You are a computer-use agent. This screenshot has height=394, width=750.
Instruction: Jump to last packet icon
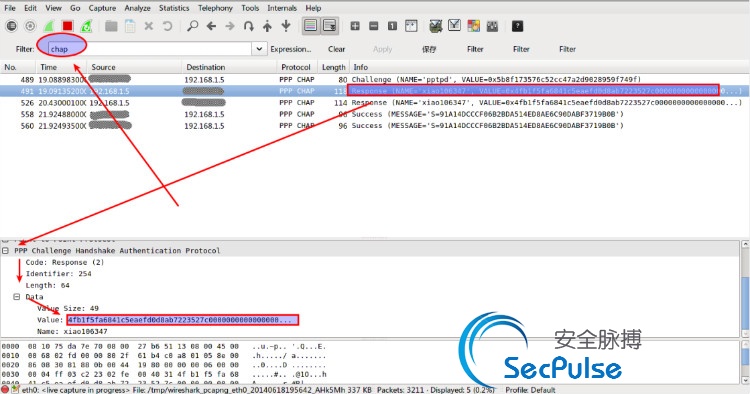(x=286, y=26)
